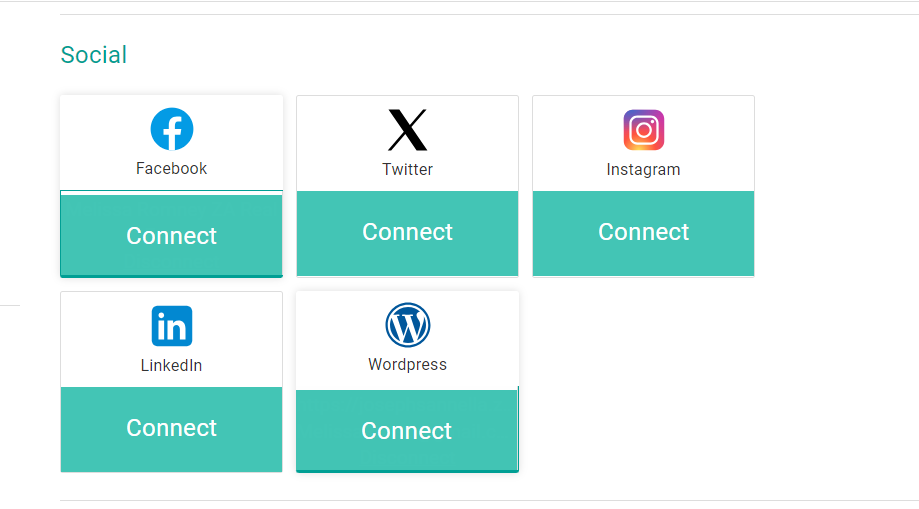Connect your Facebook account

(172, 236)
